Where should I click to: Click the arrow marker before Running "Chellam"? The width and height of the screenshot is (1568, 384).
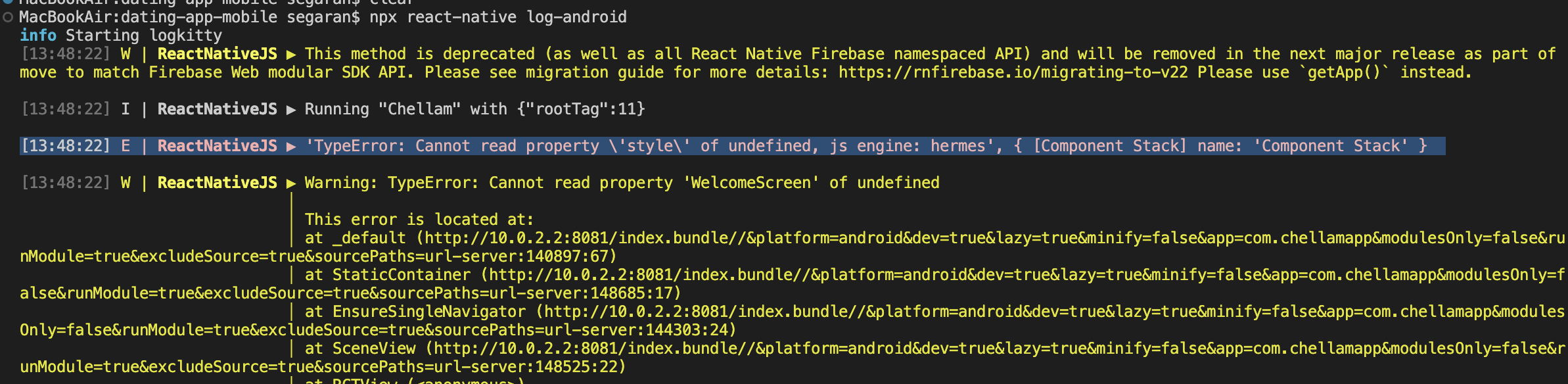tap(290, 109)
